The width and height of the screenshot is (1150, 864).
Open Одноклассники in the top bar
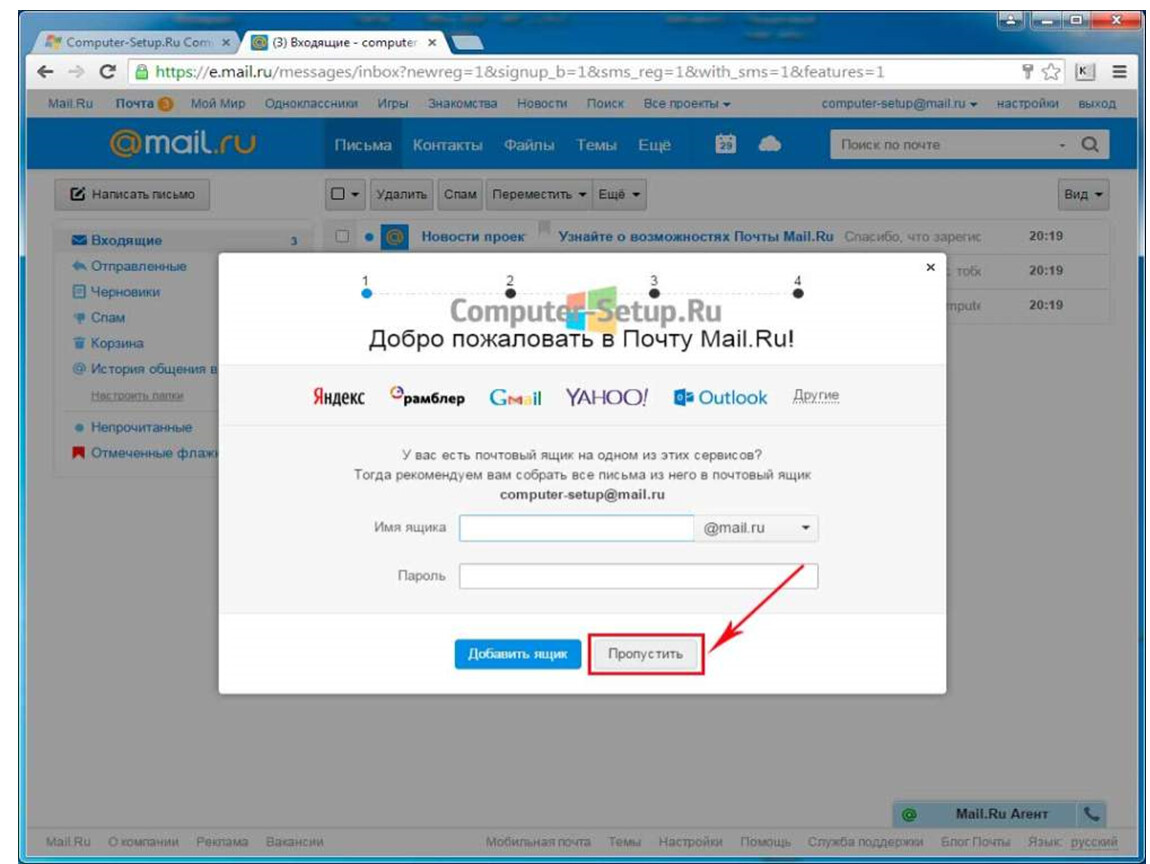[x=311, y=104]
